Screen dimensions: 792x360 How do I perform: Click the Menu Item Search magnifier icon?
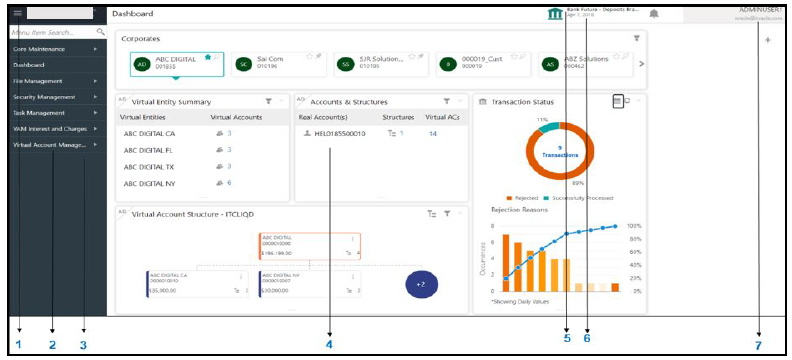(101, 32)
